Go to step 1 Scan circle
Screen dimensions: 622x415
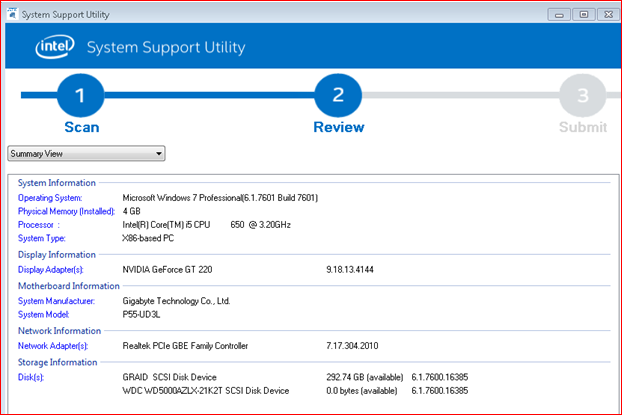[81, 95]
